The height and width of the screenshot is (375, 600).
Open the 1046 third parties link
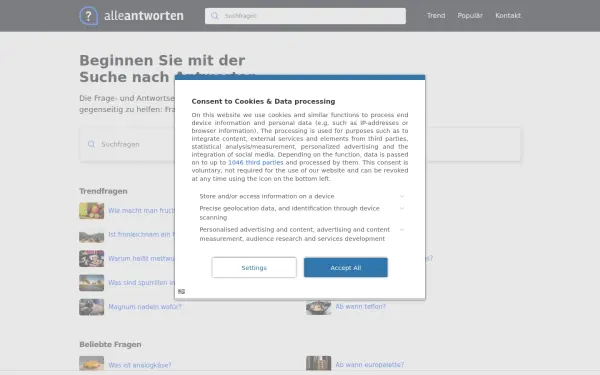(x=256, y=162)
